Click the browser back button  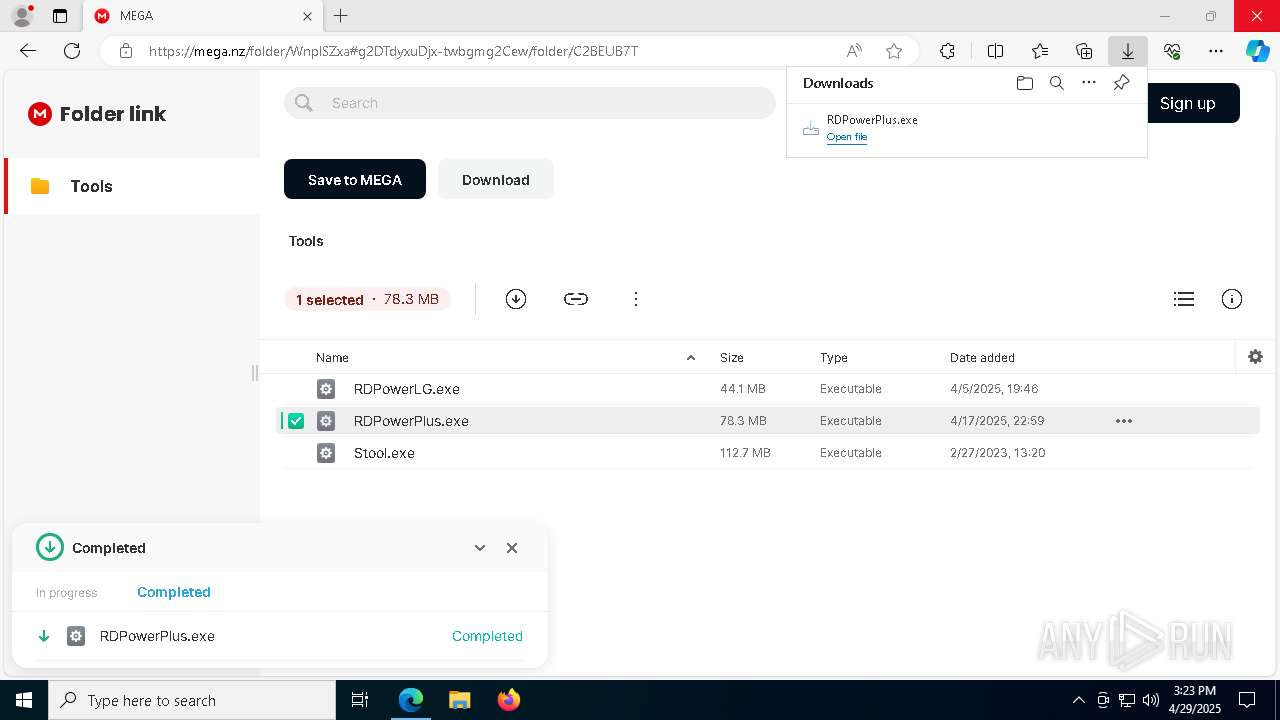(x=28, y=51)
